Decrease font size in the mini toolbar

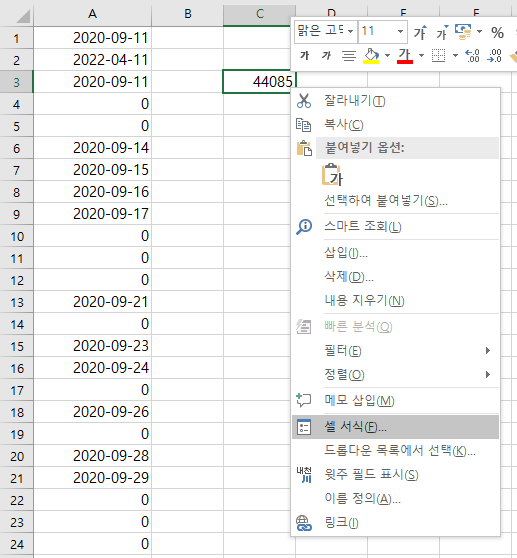(442, 32)
